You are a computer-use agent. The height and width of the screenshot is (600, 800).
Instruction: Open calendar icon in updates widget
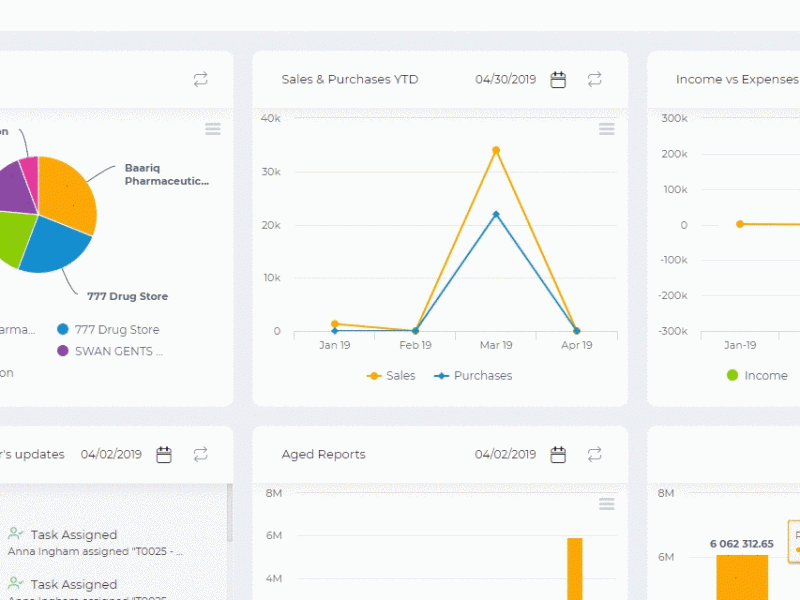pyautogui.click(x=164, y=454)
